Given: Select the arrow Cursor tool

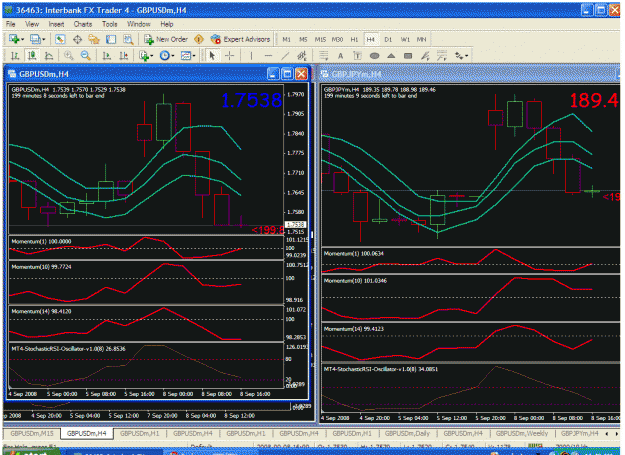Looking at the screenshot, I should pos(212,55).
